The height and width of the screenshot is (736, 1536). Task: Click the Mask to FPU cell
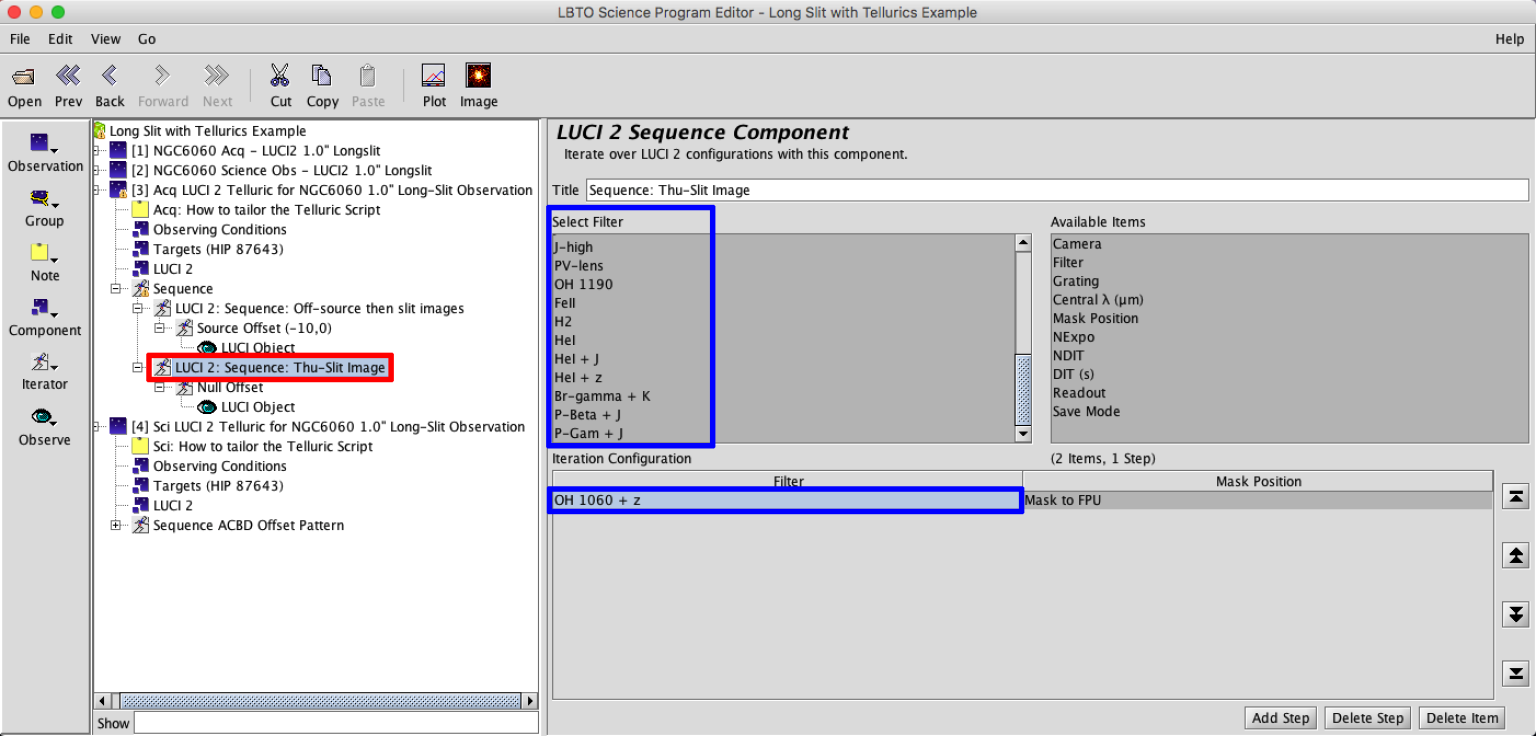point(1258,500)
